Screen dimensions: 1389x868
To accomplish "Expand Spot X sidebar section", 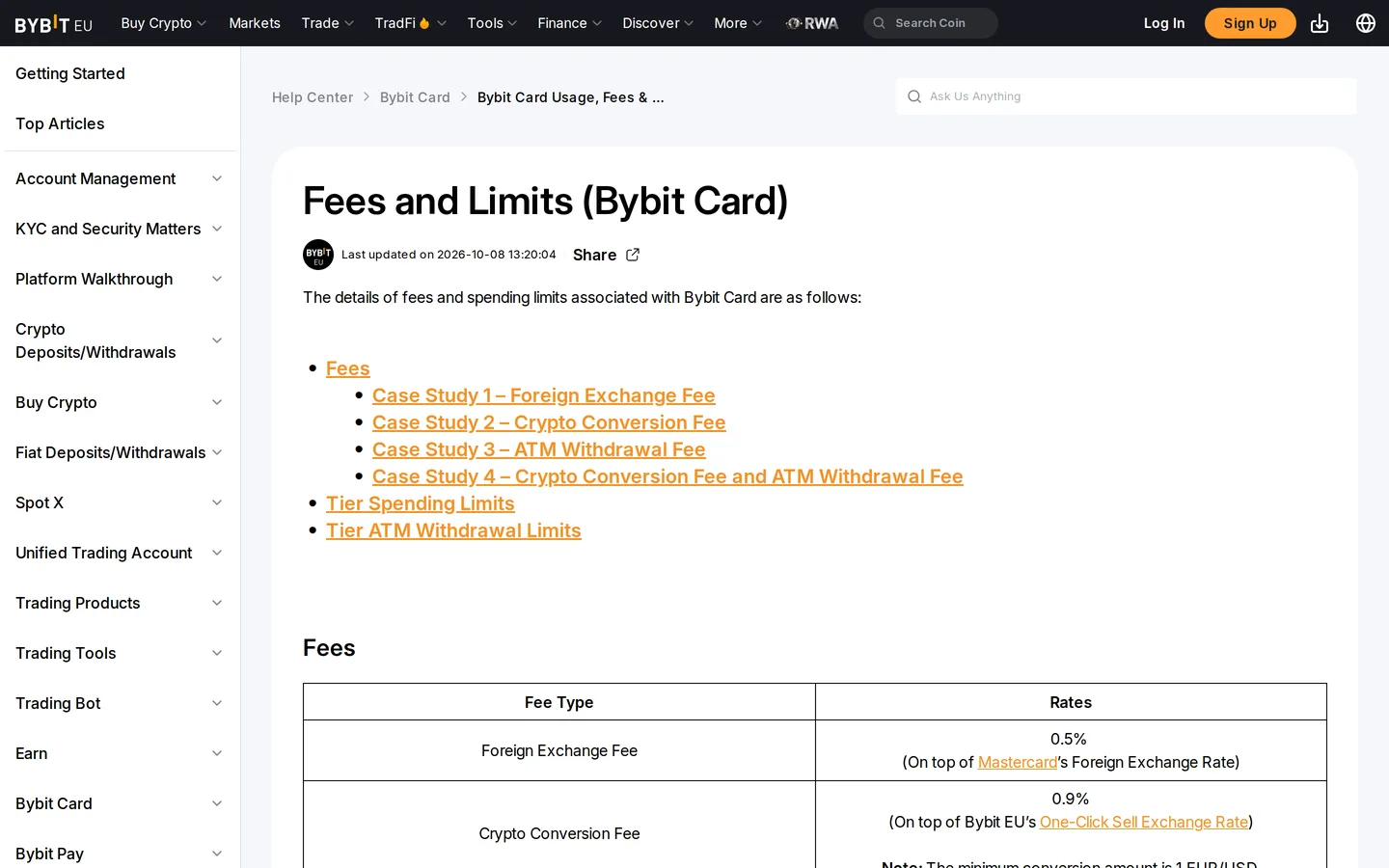I will coord(120,502).
